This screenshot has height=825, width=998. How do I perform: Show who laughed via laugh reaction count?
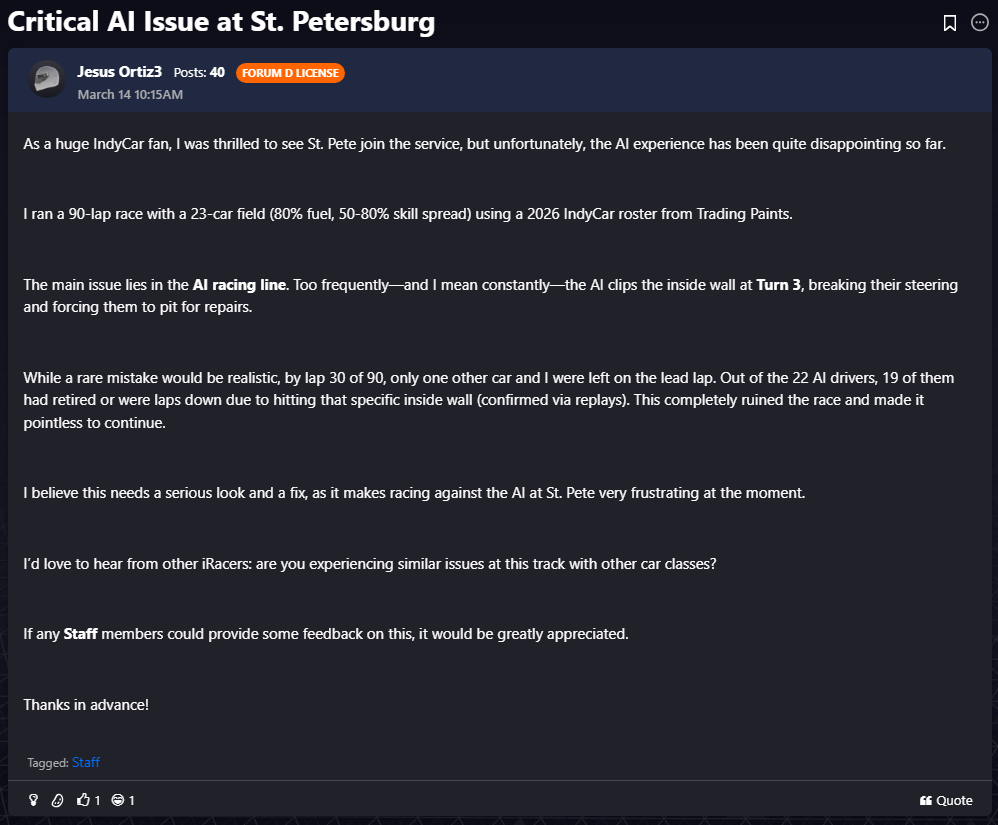(x=131, y=800)
